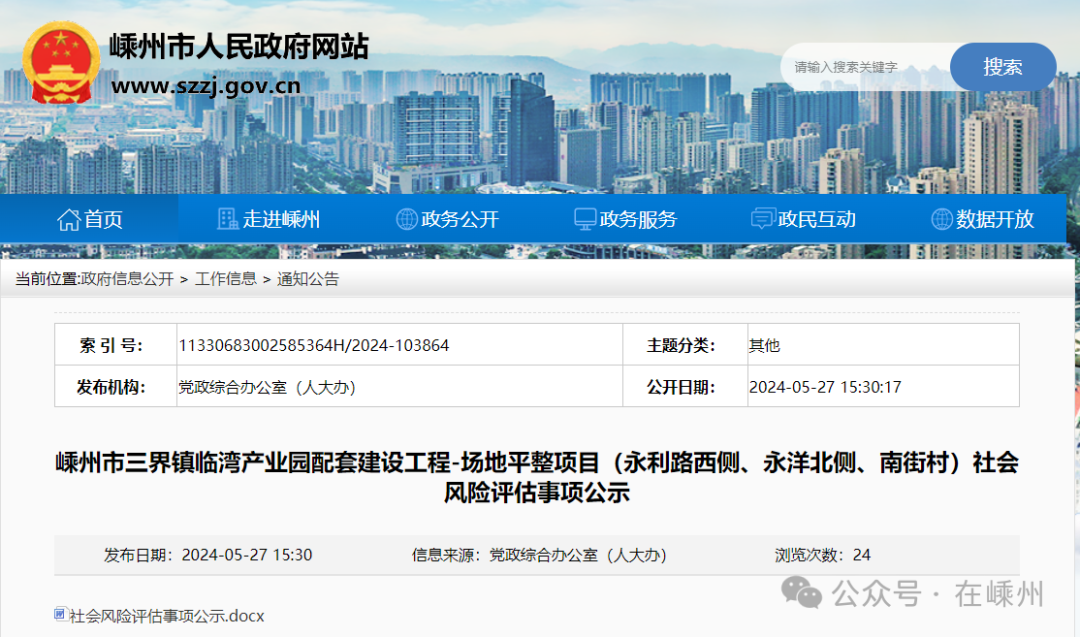
Task: Click the home icon beside 首页
Action: point(68,219)
